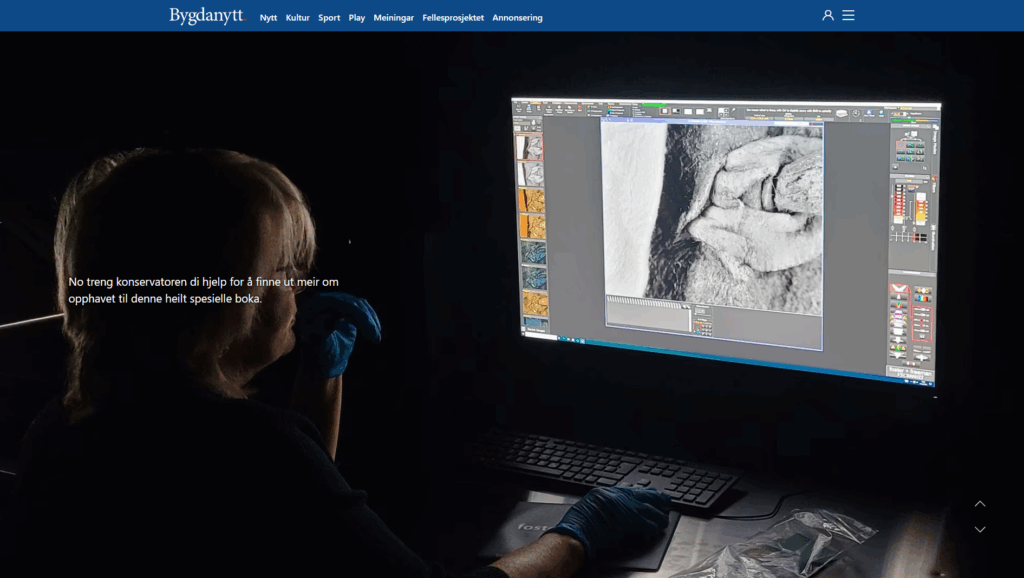This screenshot has width=1024, height=578.
Task: Click the green progress bar in the monitor toolbar
Action: [x=653, y=105]
